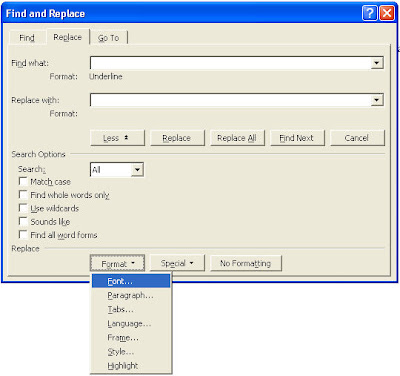The width and height of the screenshot is (400, 376).
Task: Click the Find Next button
Action: 297,138
